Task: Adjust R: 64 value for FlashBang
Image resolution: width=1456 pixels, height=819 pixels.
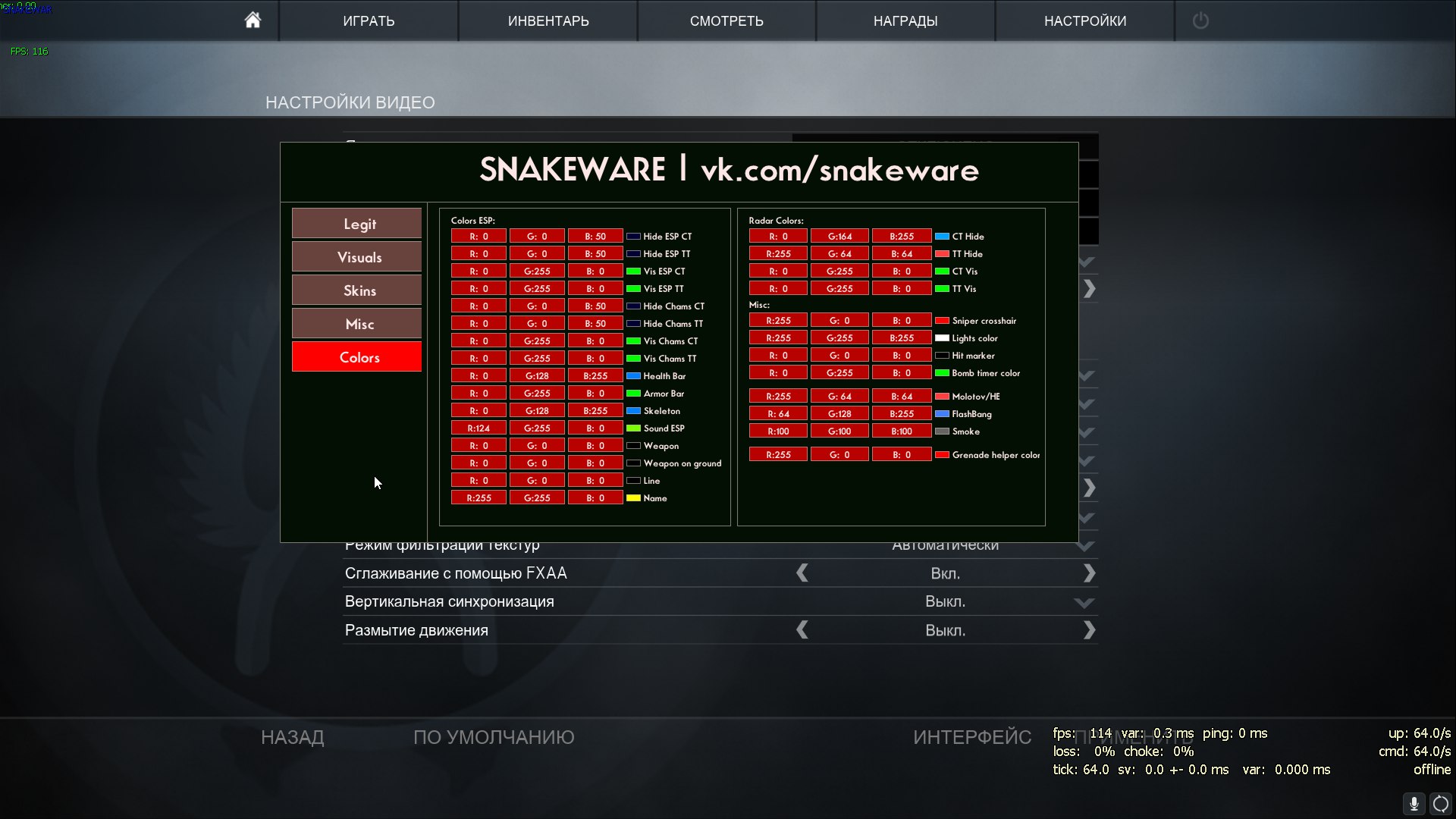Action: coord(778,414)
